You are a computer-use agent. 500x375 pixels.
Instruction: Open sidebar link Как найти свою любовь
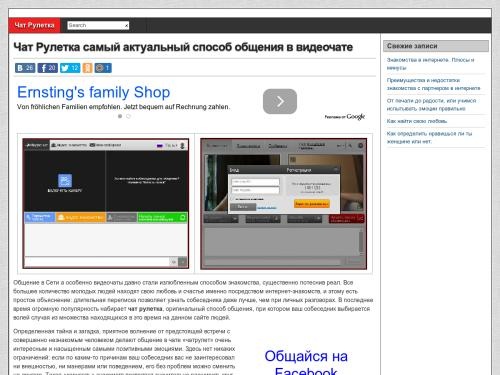click(417, 121)
